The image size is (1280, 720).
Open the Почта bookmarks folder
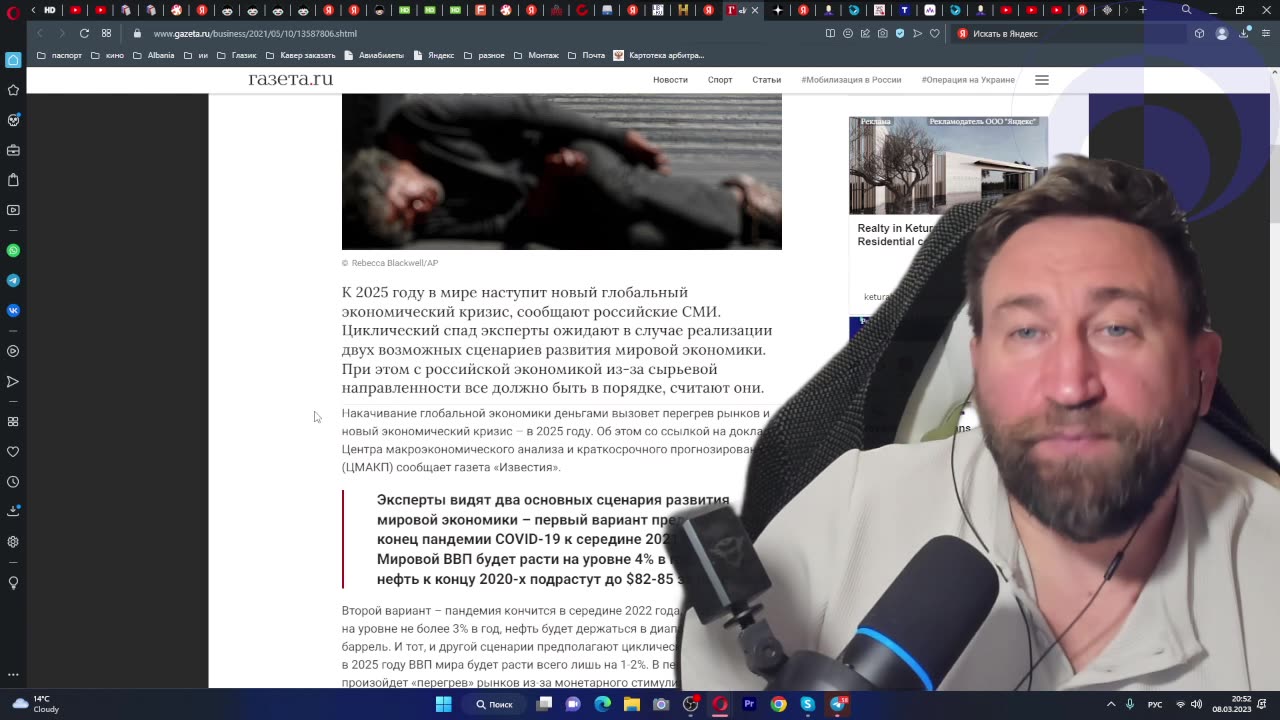586,55
